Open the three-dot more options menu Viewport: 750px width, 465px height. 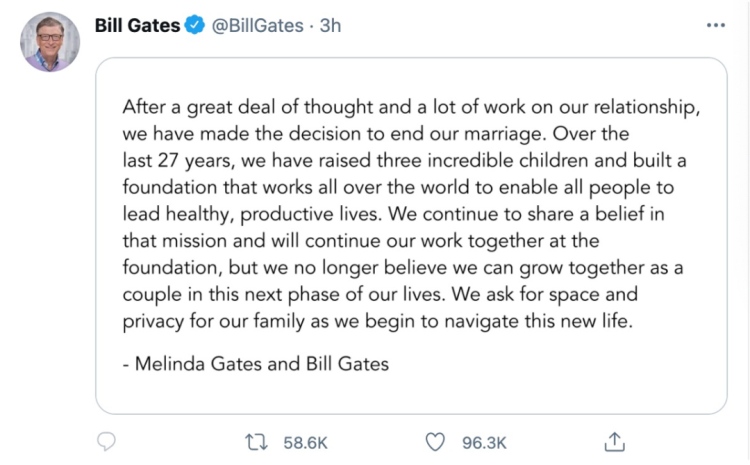tap(715, 25)
